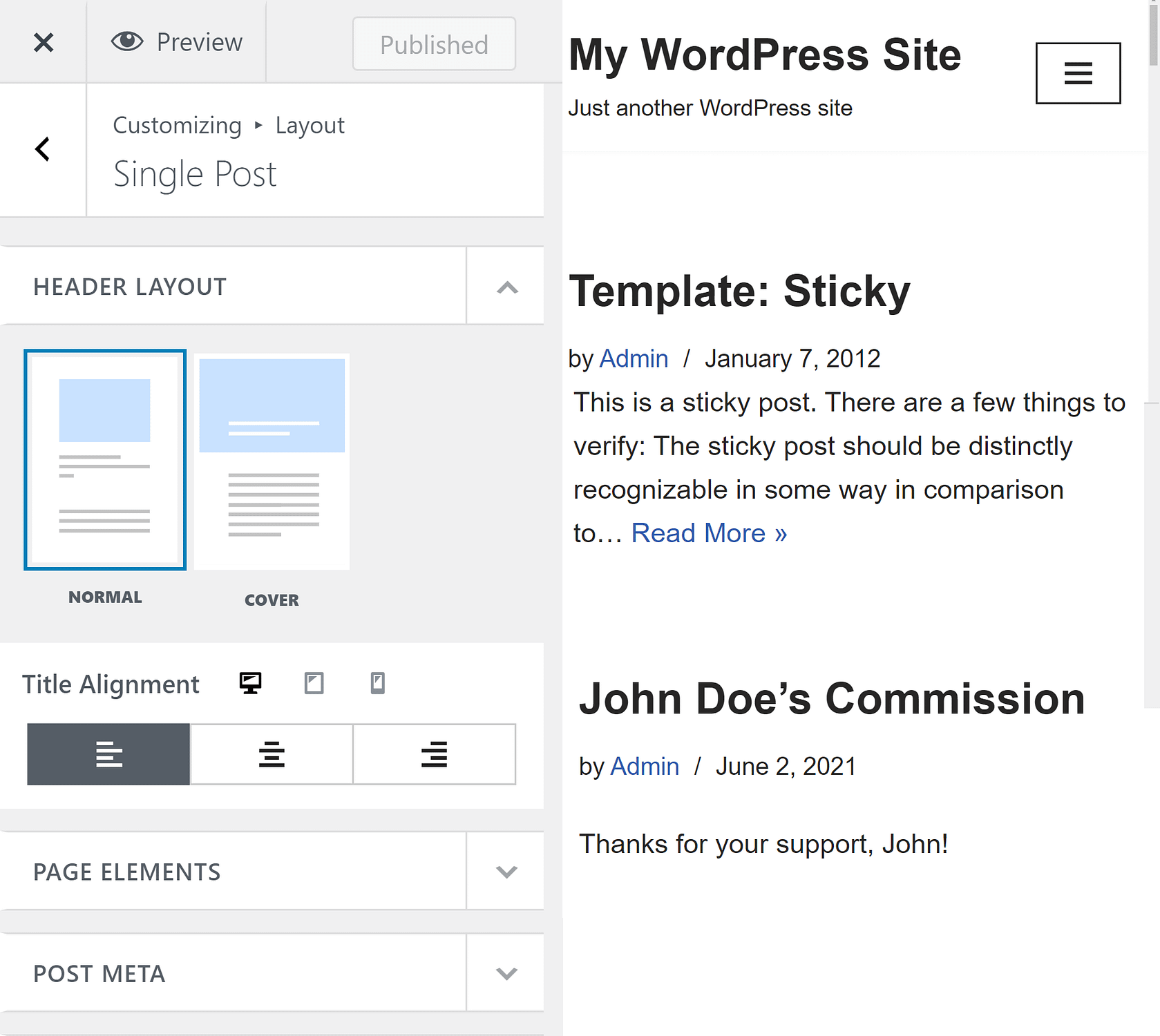Select right title alignment

coord(434,754)
